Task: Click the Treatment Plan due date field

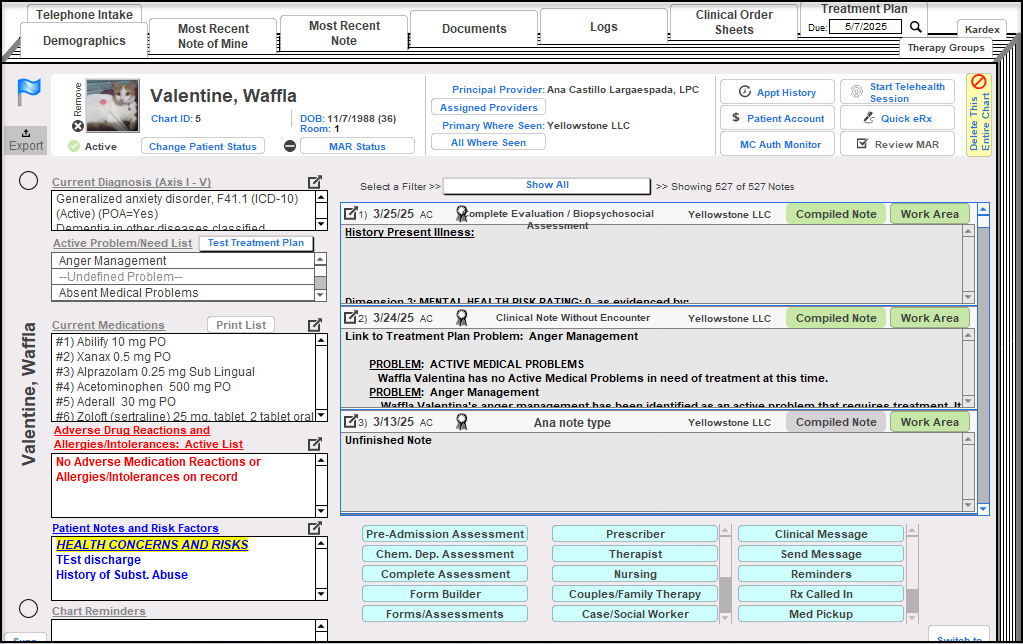Action: [x=866, y=27]
